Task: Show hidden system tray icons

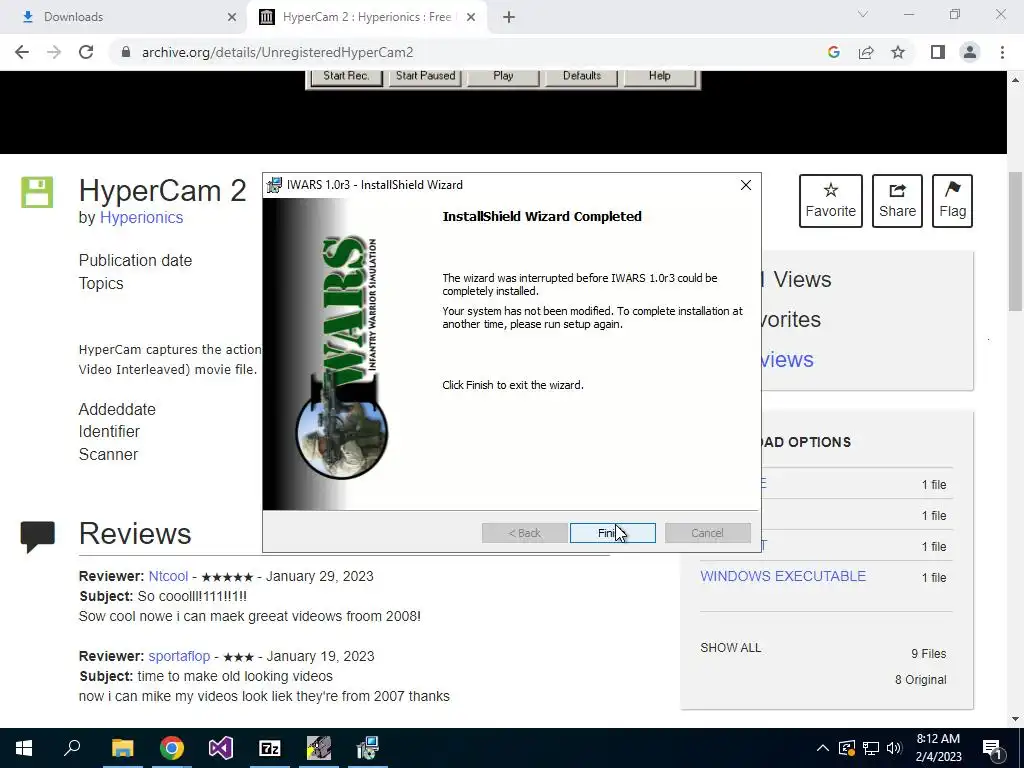Action: (823, 748)
